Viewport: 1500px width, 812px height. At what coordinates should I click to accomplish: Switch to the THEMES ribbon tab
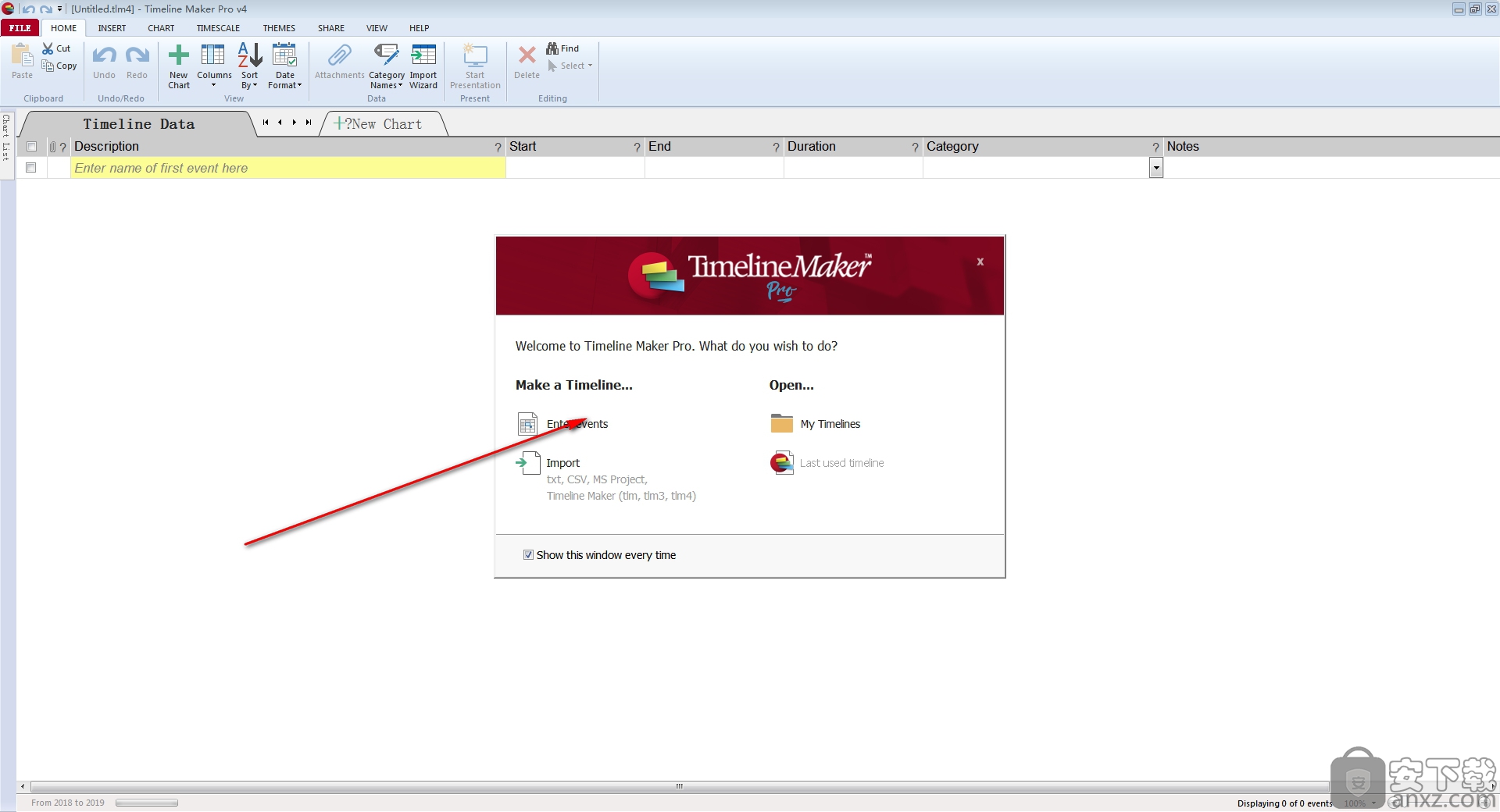pos(279,28)
